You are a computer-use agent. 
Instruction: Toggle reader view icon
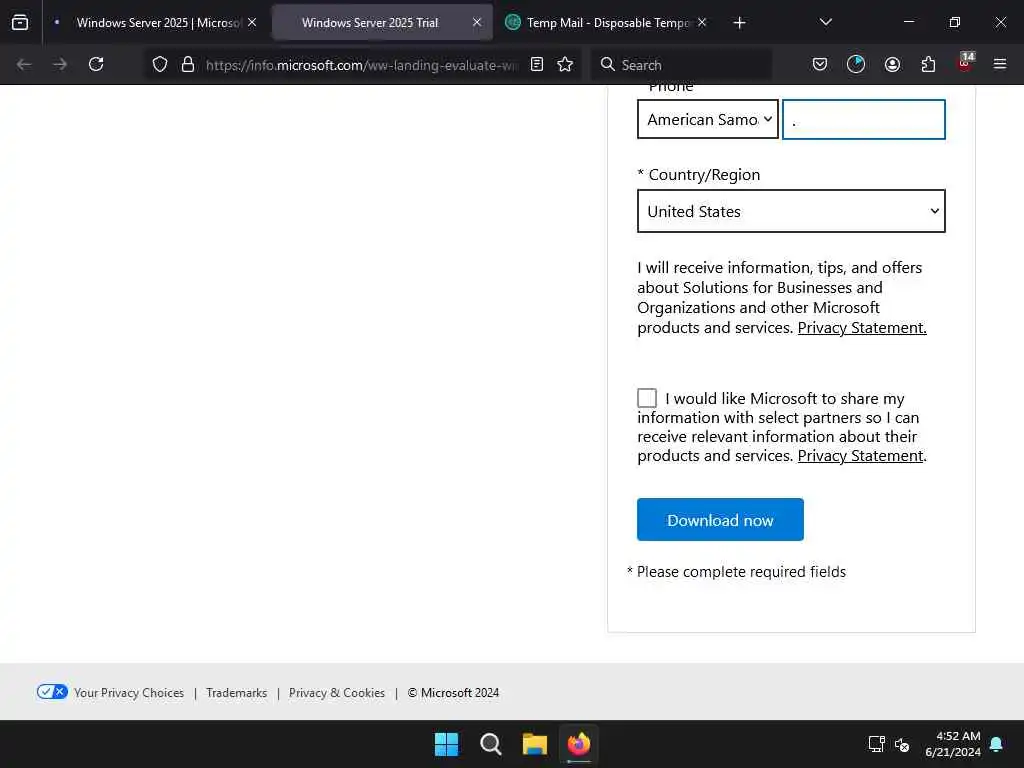click(537, 64)
